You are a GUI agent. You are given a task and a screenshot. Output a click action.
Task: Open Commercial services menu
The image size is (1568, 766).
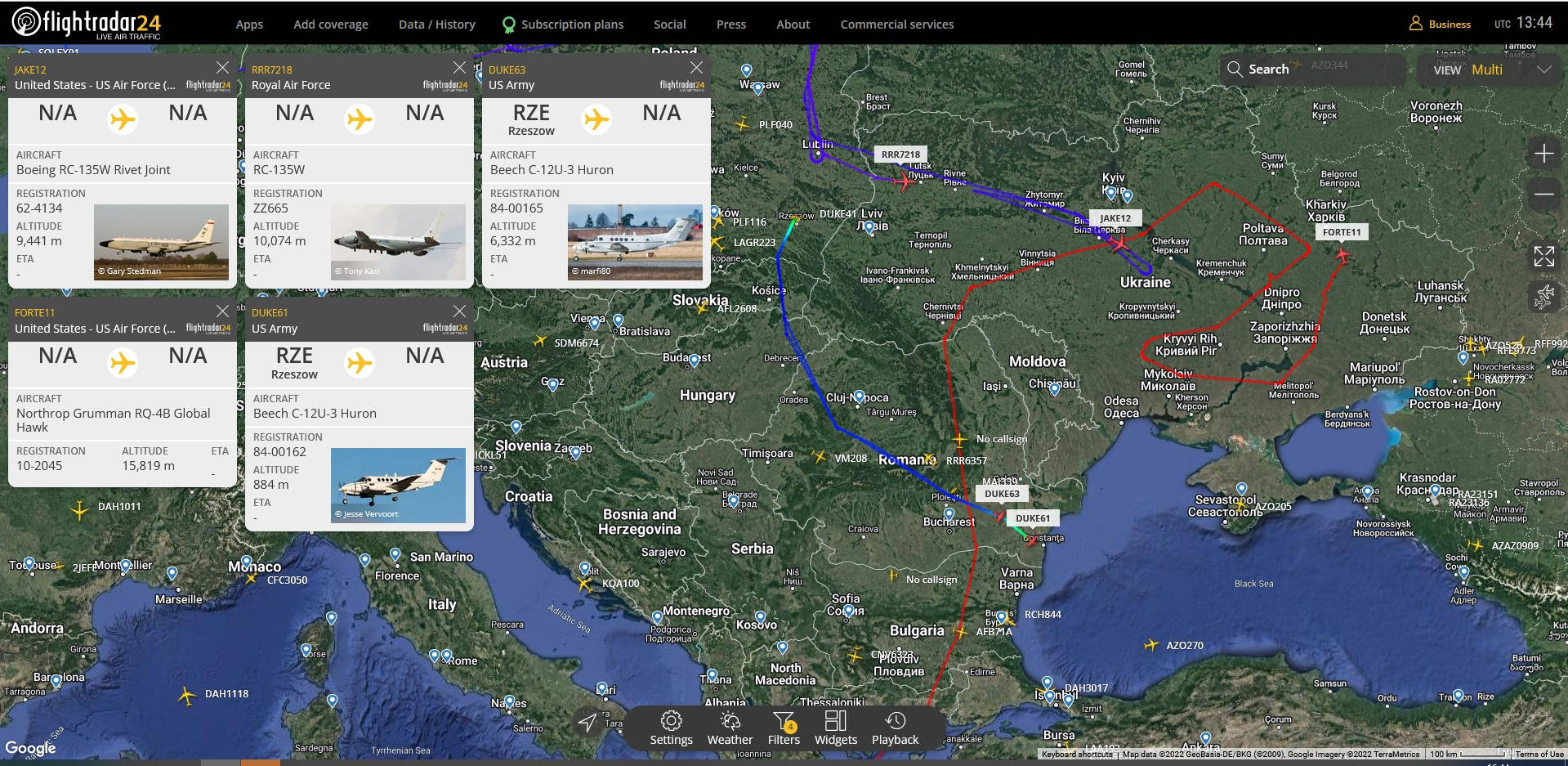[x=897, y=25]
